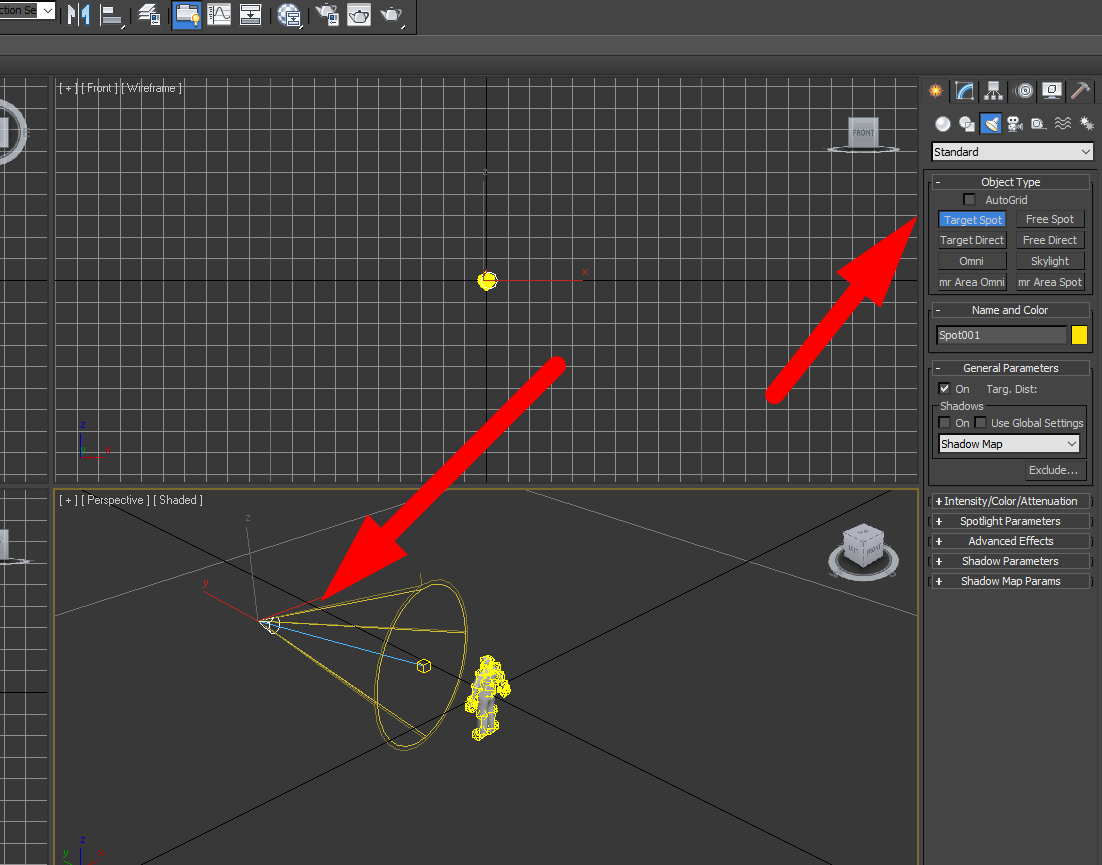Select the Geometry sphere category icon
This screenshot has width=1102, height=865.
click(942, 124)
